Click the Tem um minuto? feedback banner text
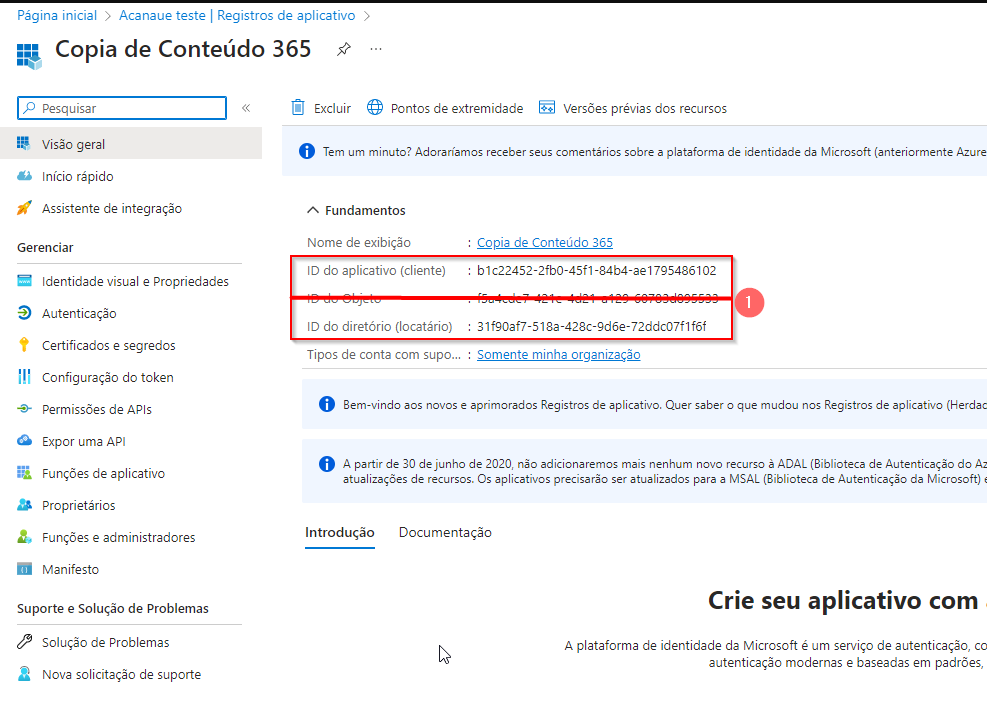This screenshot has height=701, width=987. 655,152
